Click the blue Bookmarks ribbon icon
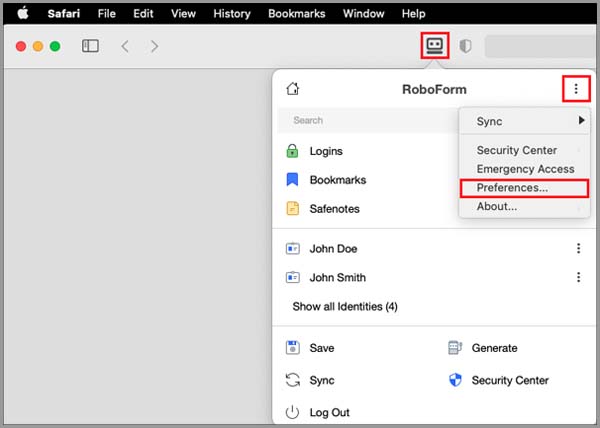The height and width of the screenshot is (428, 600). pyautogui.click(x=292, y=180)
